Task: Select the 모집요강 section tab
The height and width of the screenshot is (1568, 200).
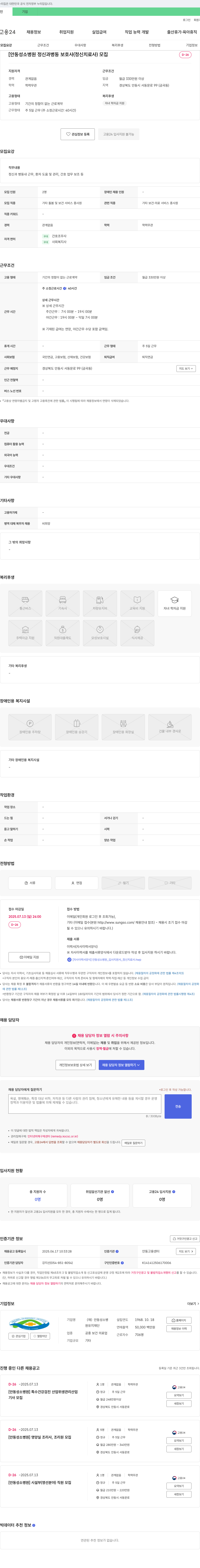Action: click(6, 45)
